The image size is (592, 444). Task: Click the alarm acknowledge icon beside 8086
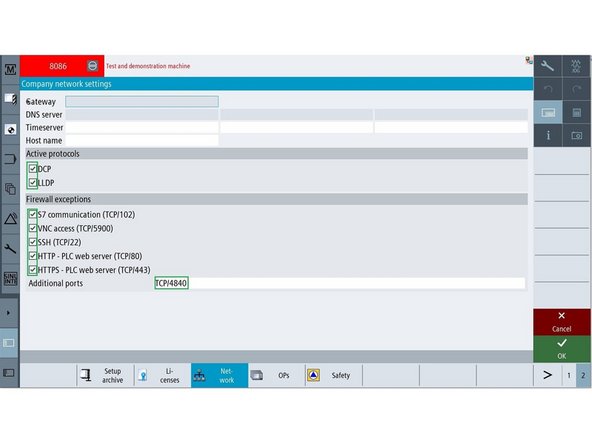(92, 66)
